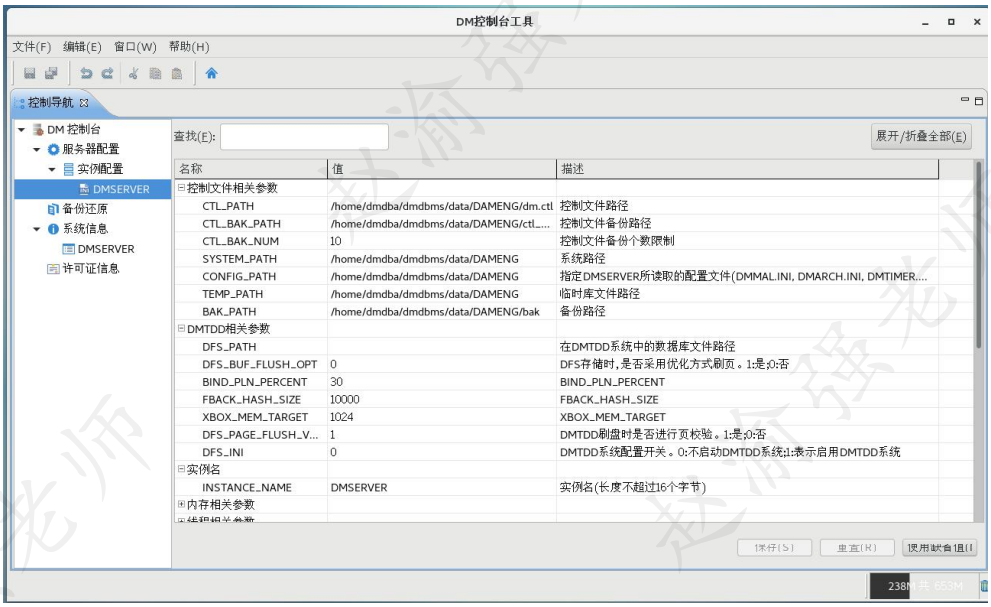Image resolution: width=991 pixels, height=607 pixels.
Task: Open the 编辑(E) menu
Action: 82,47
